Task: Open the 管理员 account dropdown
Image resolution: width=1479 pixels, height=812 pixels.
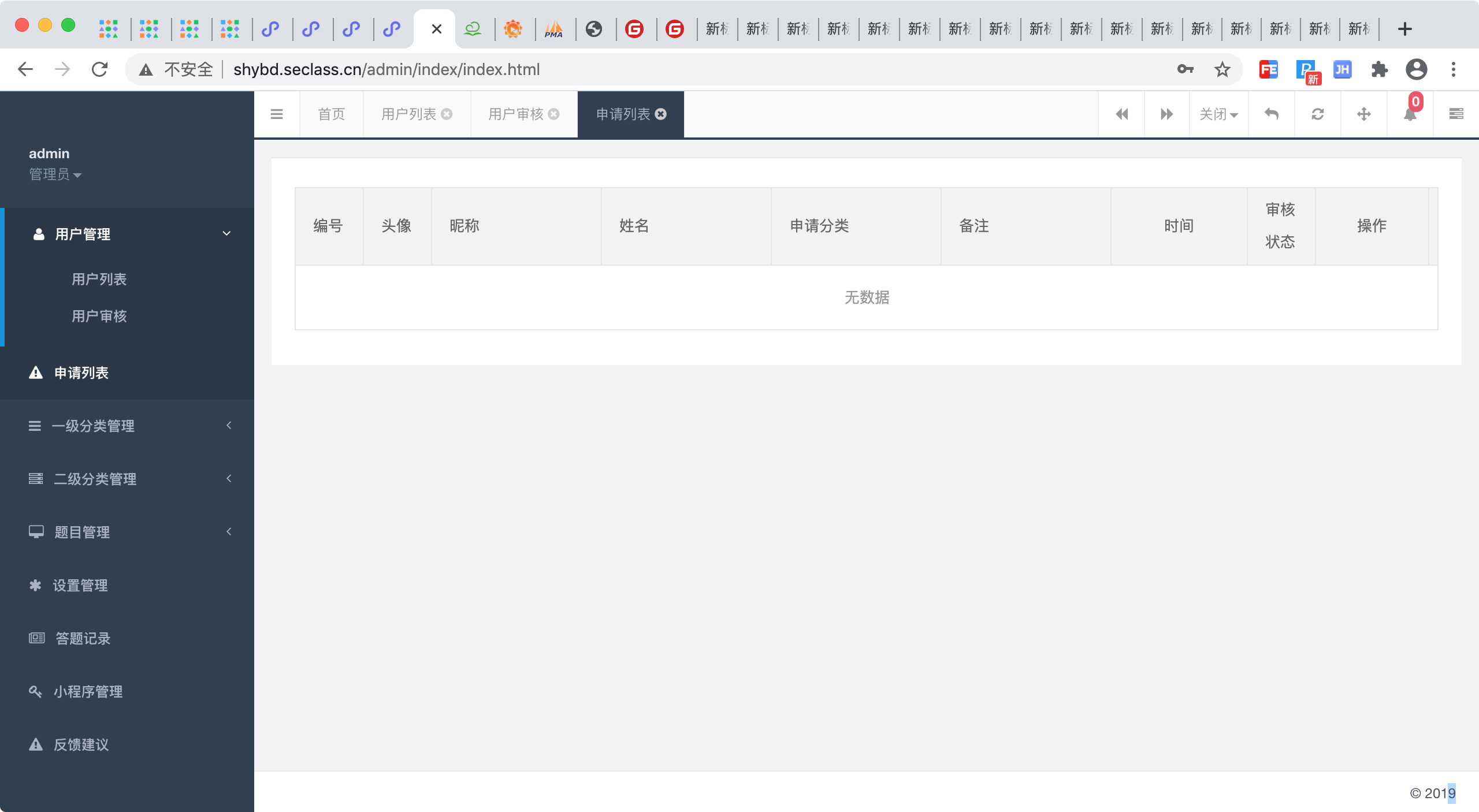Action: coord(55,174)
